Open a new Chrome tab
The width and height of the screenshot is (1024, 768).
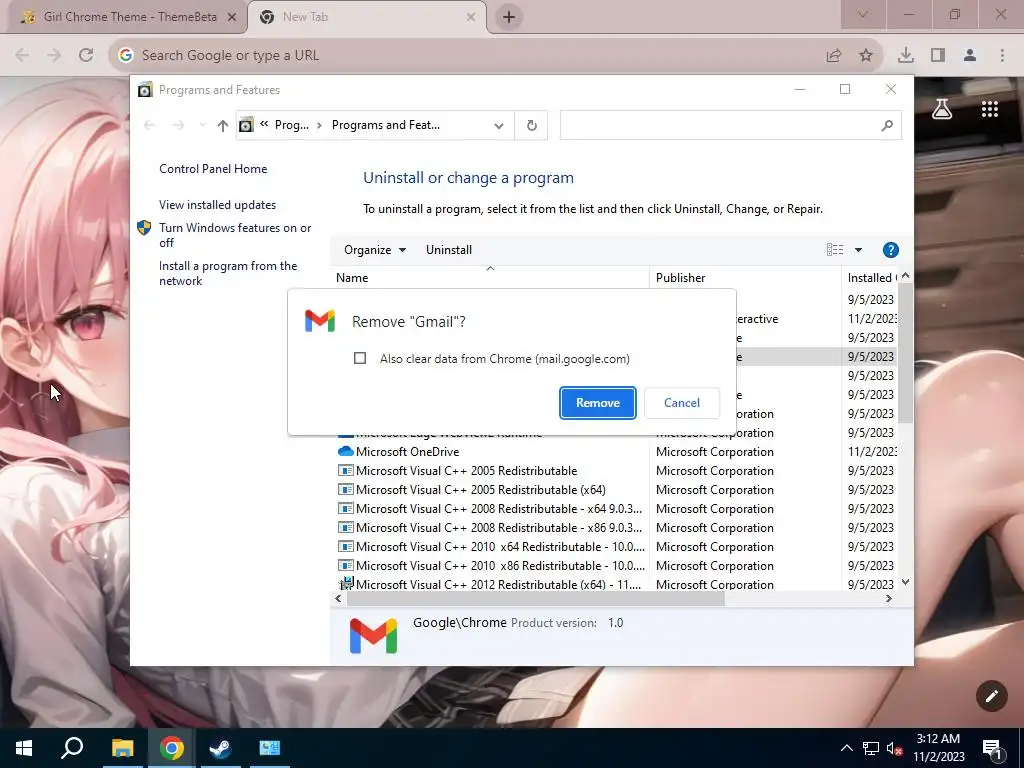pyautogui.click(x=509, y=17)
